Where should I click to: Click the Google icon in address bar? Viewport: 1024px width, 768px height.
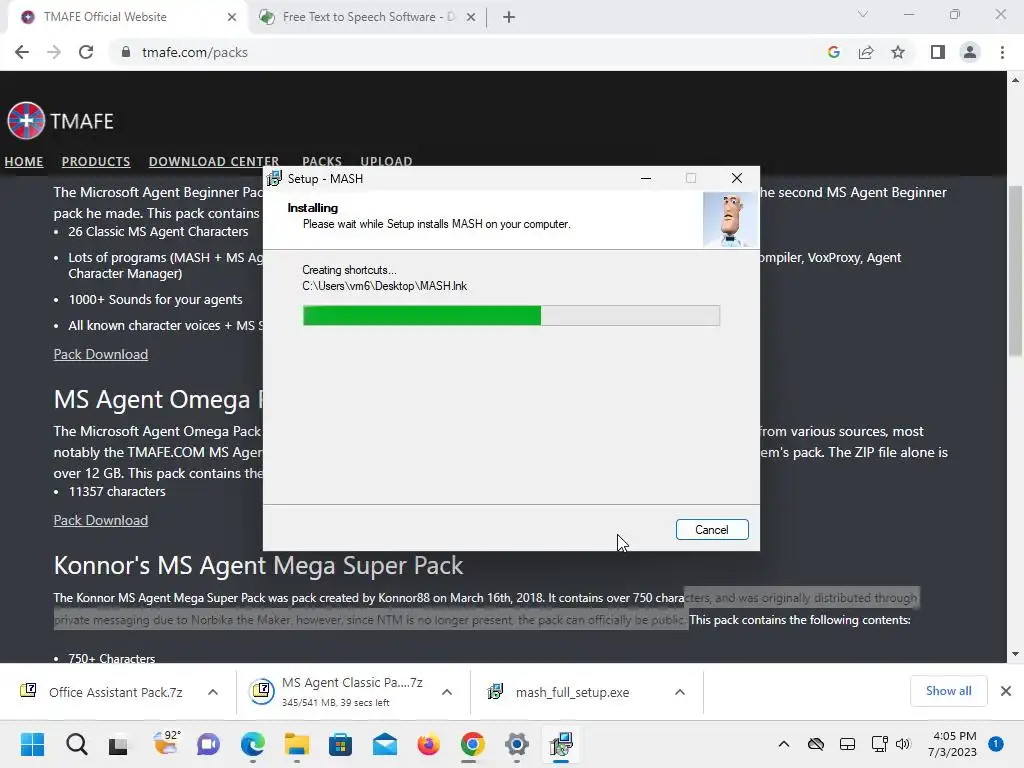[x=833, y=52]
